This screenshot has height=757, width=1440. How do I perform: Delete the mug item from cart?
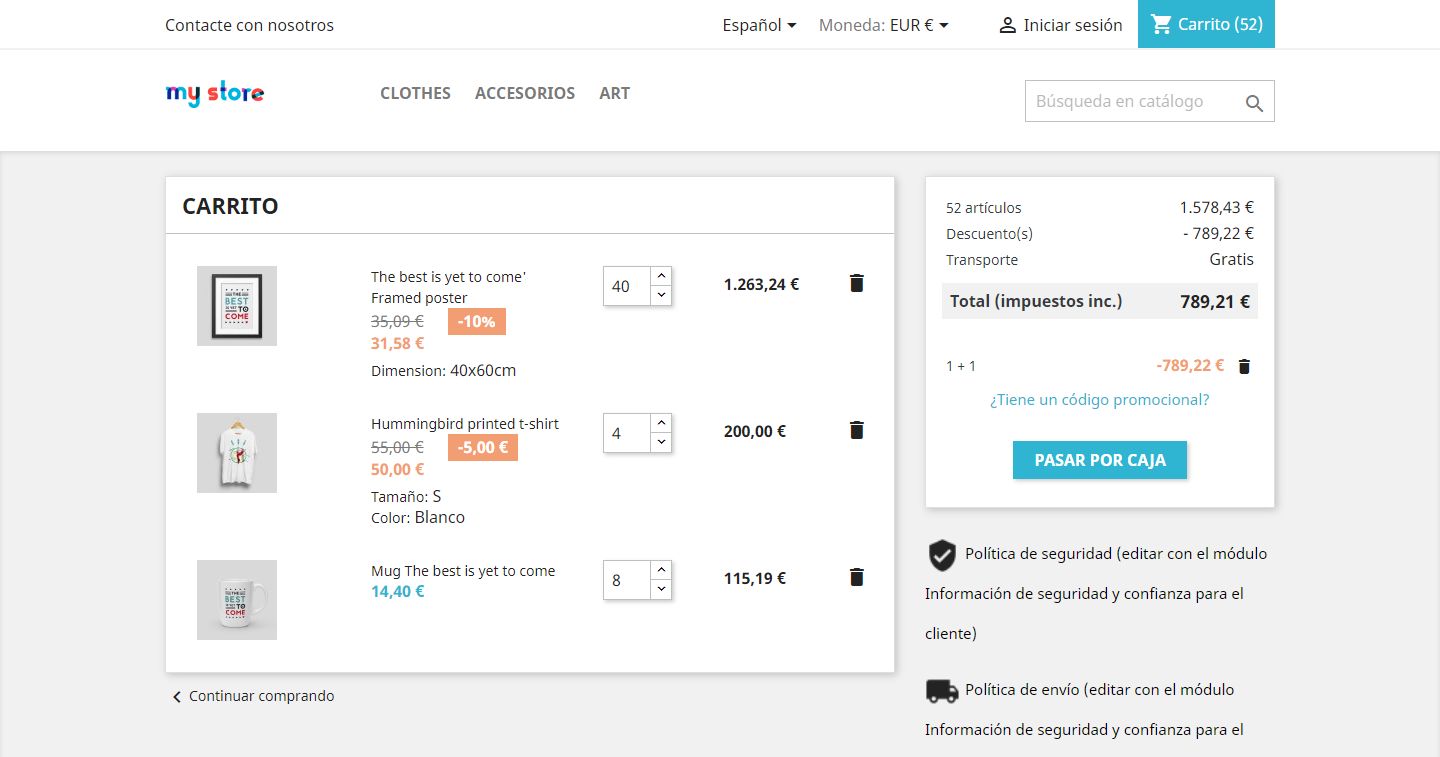point(856,578)
